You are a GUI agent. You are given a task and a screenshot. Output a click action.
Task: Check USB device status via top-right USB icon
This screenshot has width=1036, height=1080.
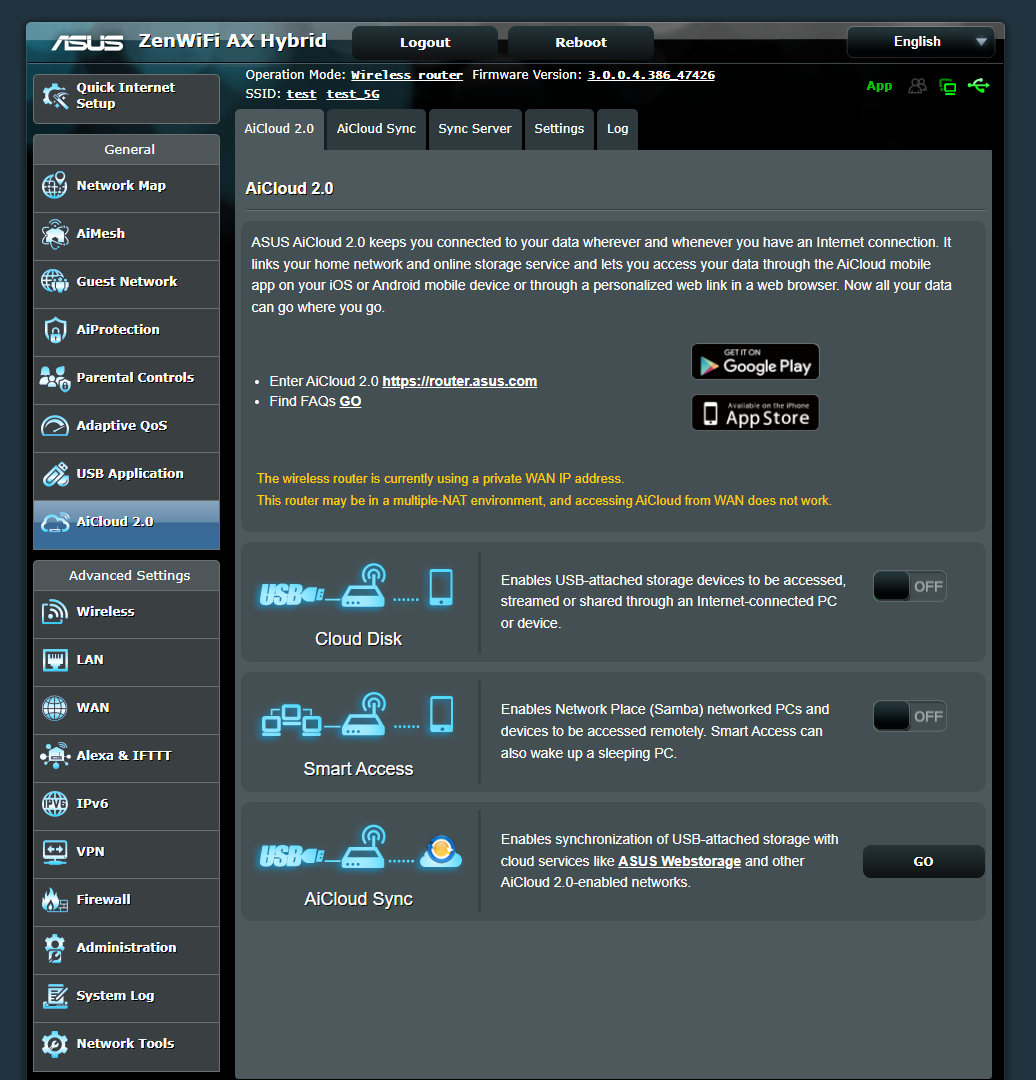(978, 86)
